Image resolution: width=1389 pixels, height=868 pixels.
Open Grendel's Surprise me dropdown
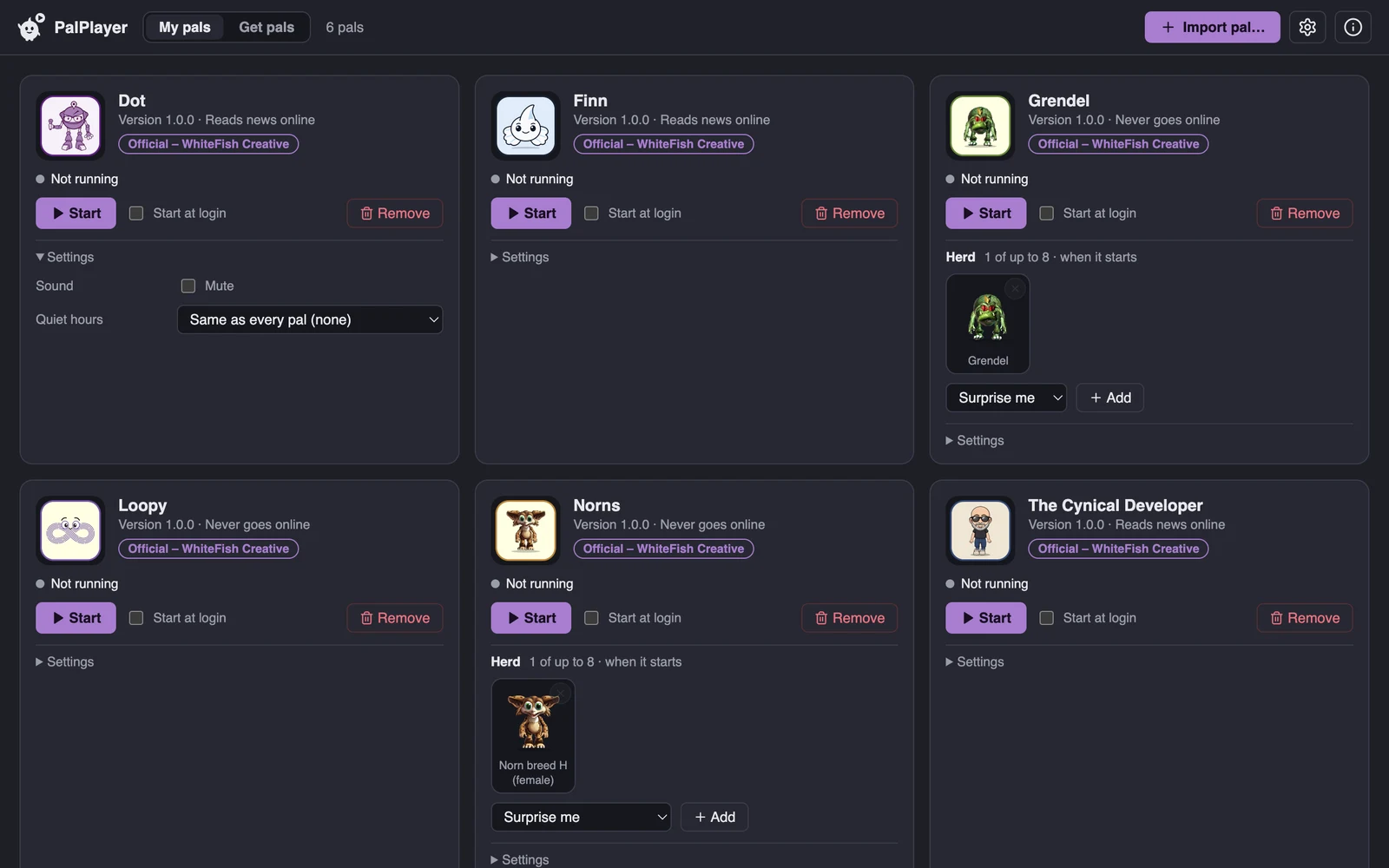click(x=1006, y=398)
